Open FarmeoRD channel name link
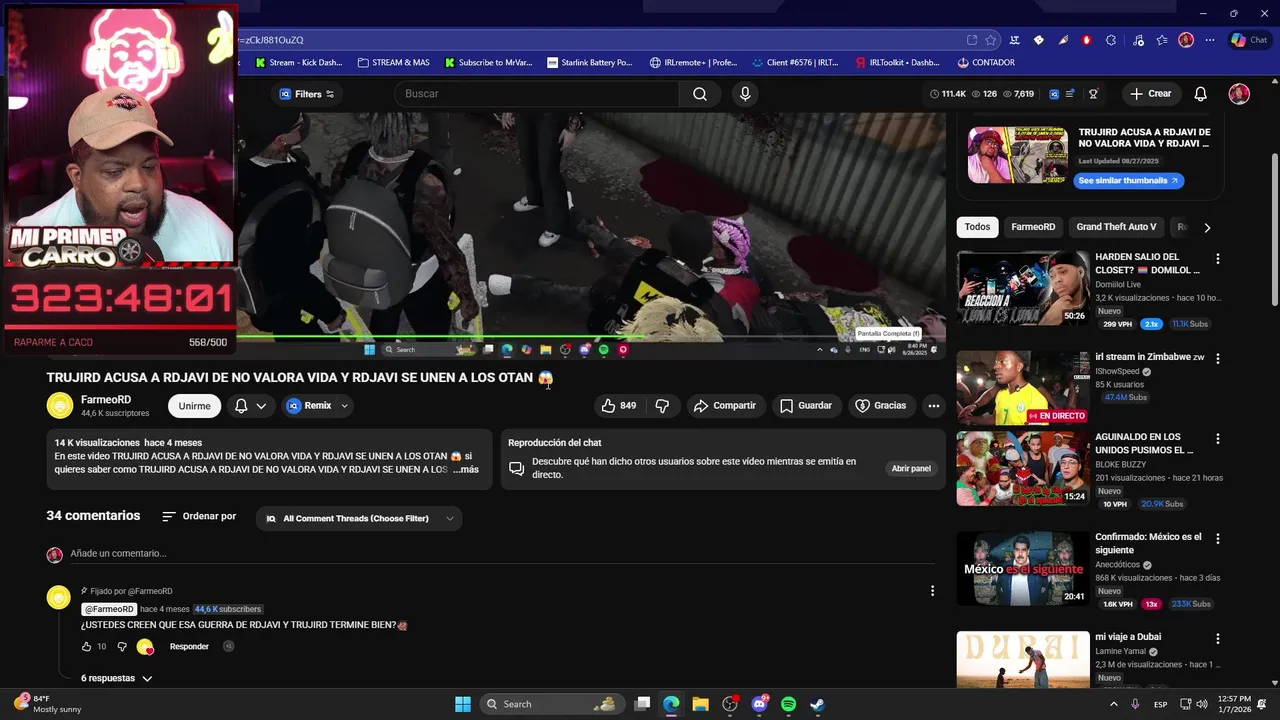The image size is (1280, 720). [106, 400]
